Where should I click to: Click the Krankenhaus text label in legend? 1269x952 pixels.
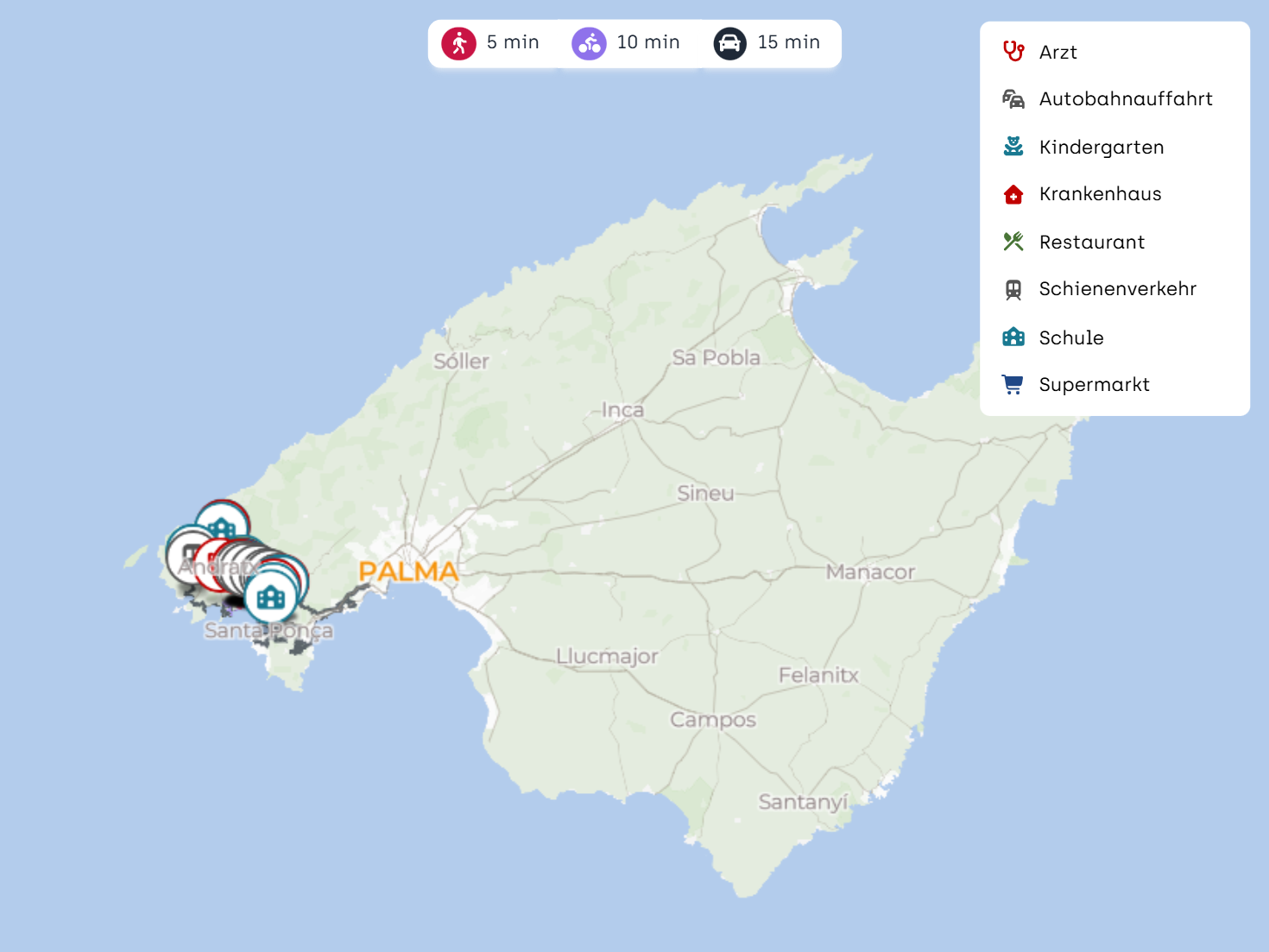[1100, 194]
